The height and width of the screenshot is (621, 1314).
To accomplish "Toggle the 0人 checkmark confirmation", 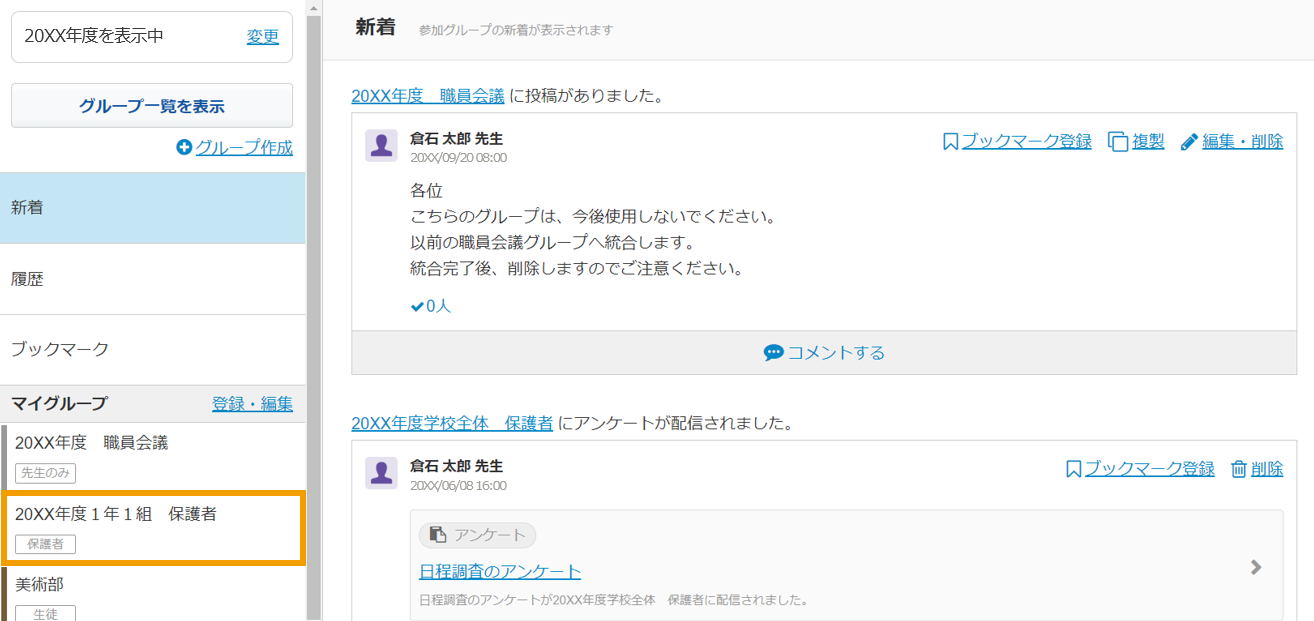I will 430,306.
